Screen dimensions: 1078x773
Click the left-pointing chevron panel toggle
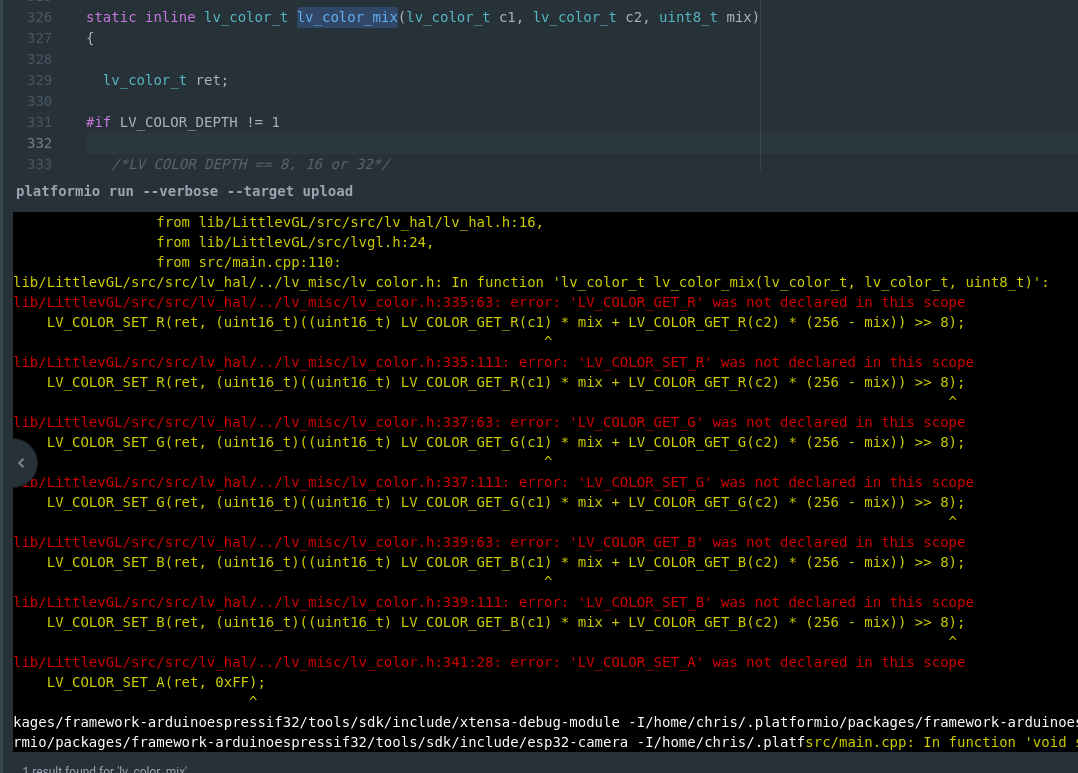(x=21, y=463)
